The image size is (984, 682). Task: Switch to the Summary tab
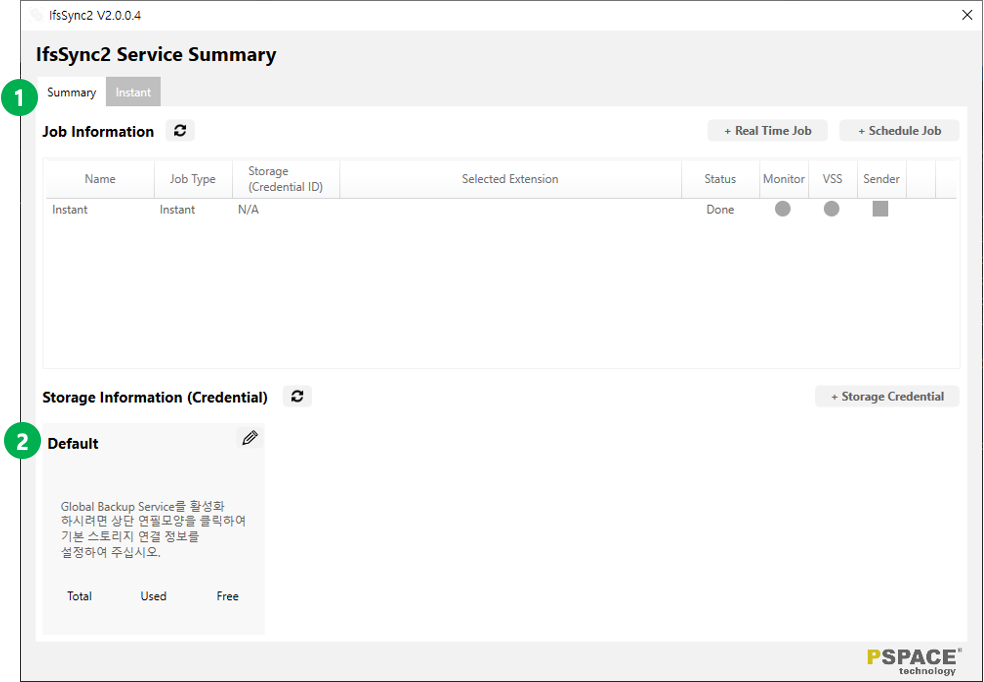pos(72,92)
